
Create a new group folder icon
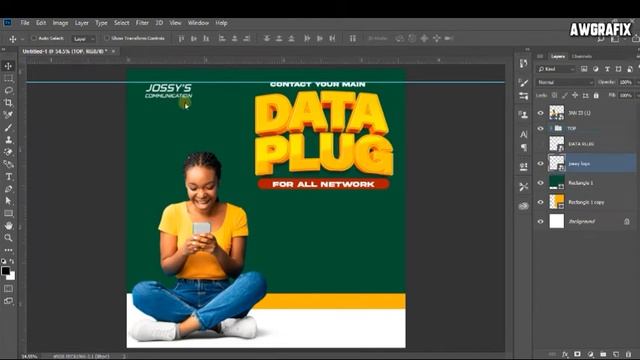603,354
